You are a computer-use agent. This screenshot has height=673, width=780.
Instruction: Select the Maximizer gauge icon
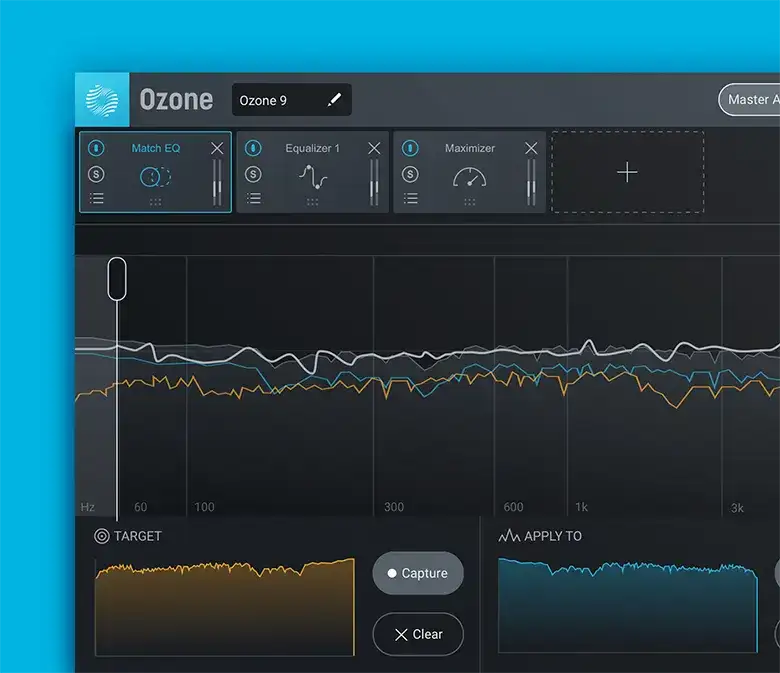click(x=470, y=177)
